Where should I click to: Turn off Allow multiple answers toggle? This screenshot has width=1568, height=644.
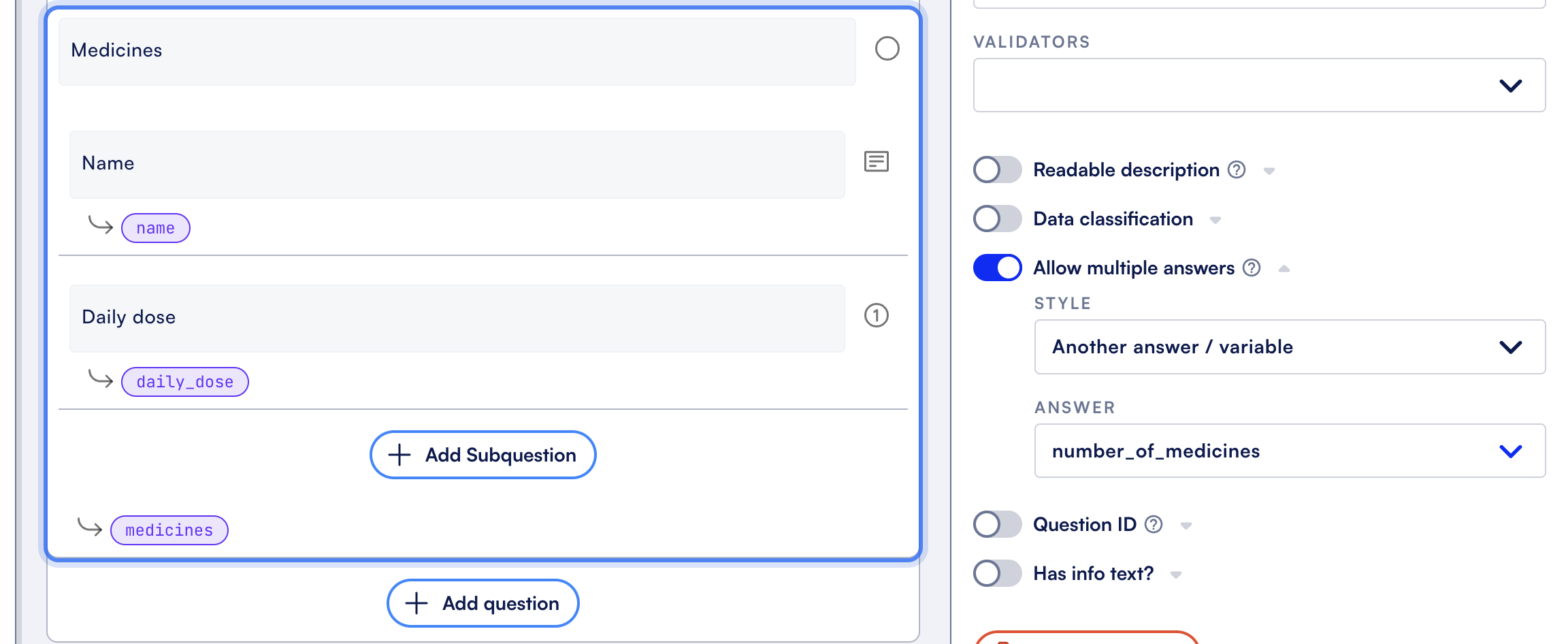point(997,268)
